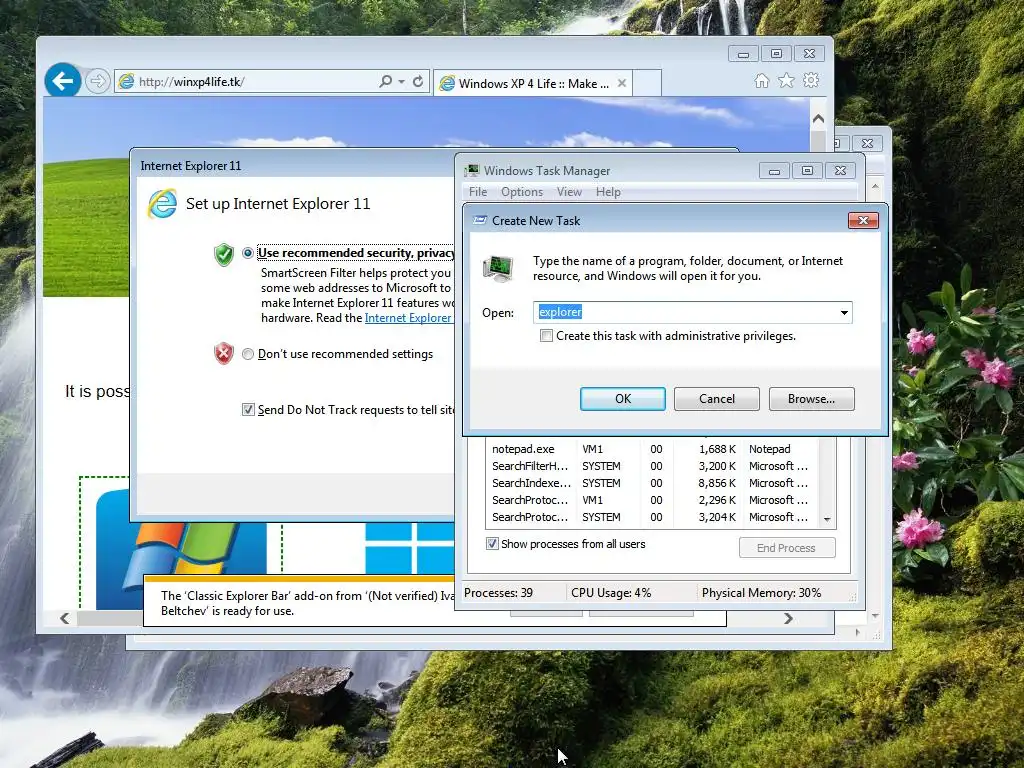Screen dimensions: 1024x768
Task: Open address bar autocomplete dropdown arrow
Action: tap(402, 82)
